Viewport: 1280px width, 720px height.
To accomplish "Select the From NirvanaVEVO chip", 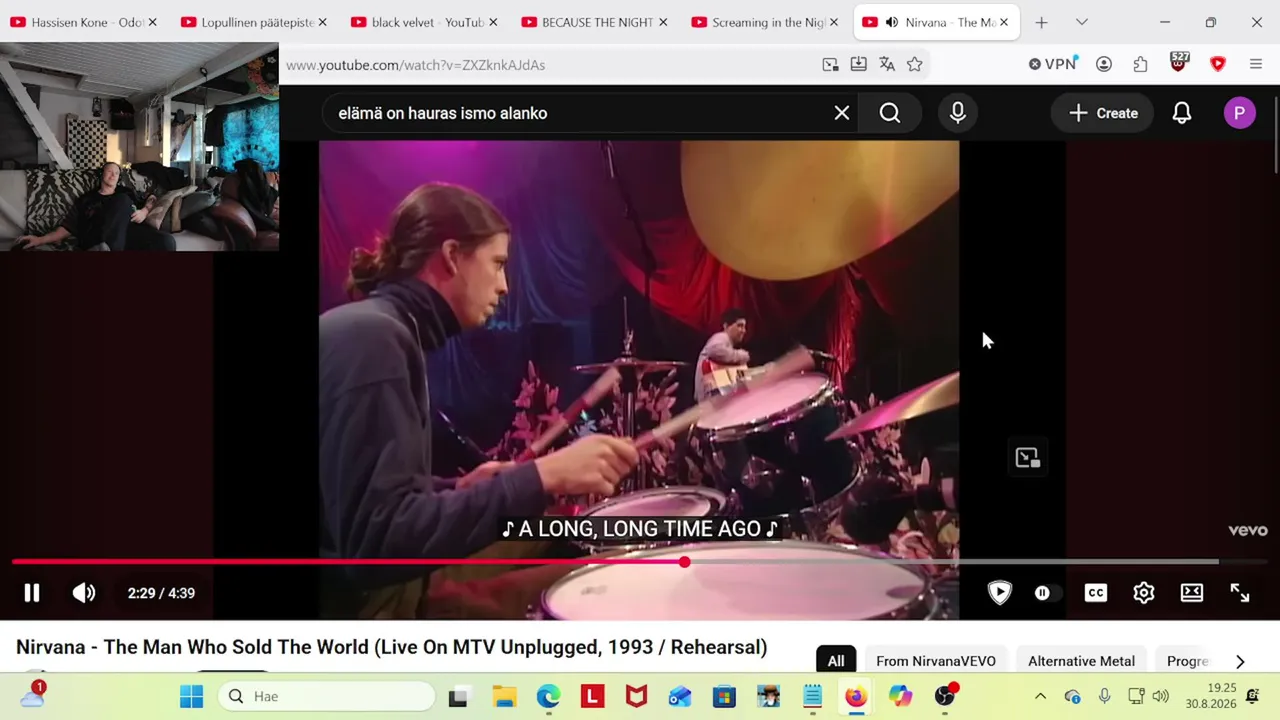I will [x=936, y=661].
